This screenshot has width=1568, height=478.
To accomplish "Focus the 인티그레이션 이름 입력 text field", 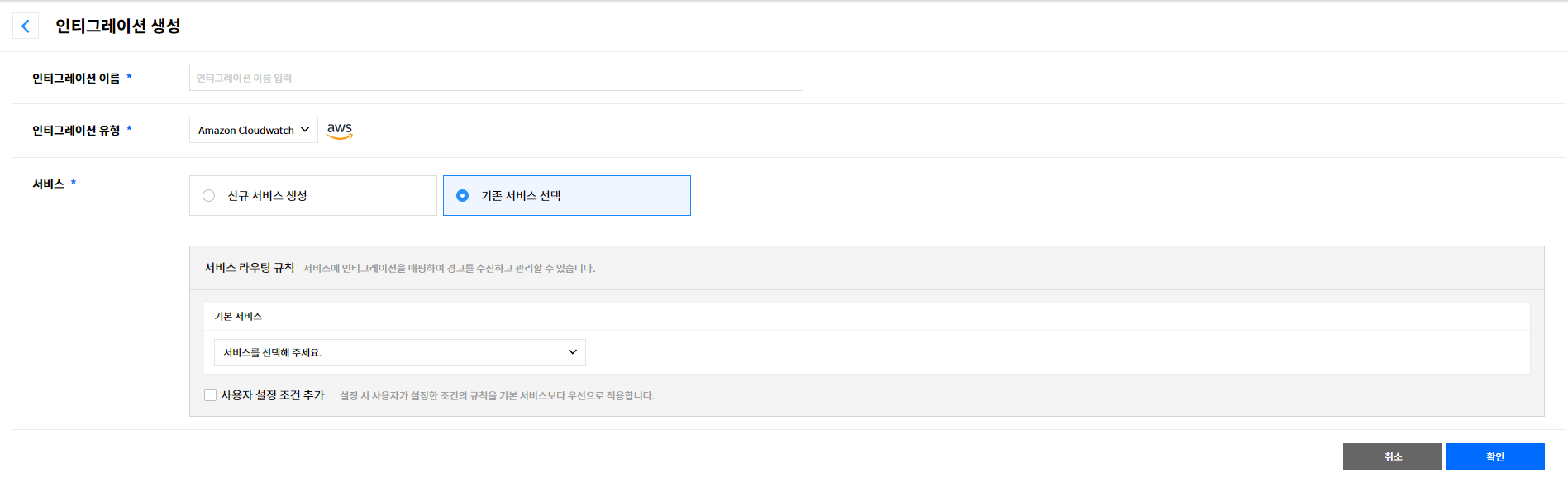I will coord(496,78).
